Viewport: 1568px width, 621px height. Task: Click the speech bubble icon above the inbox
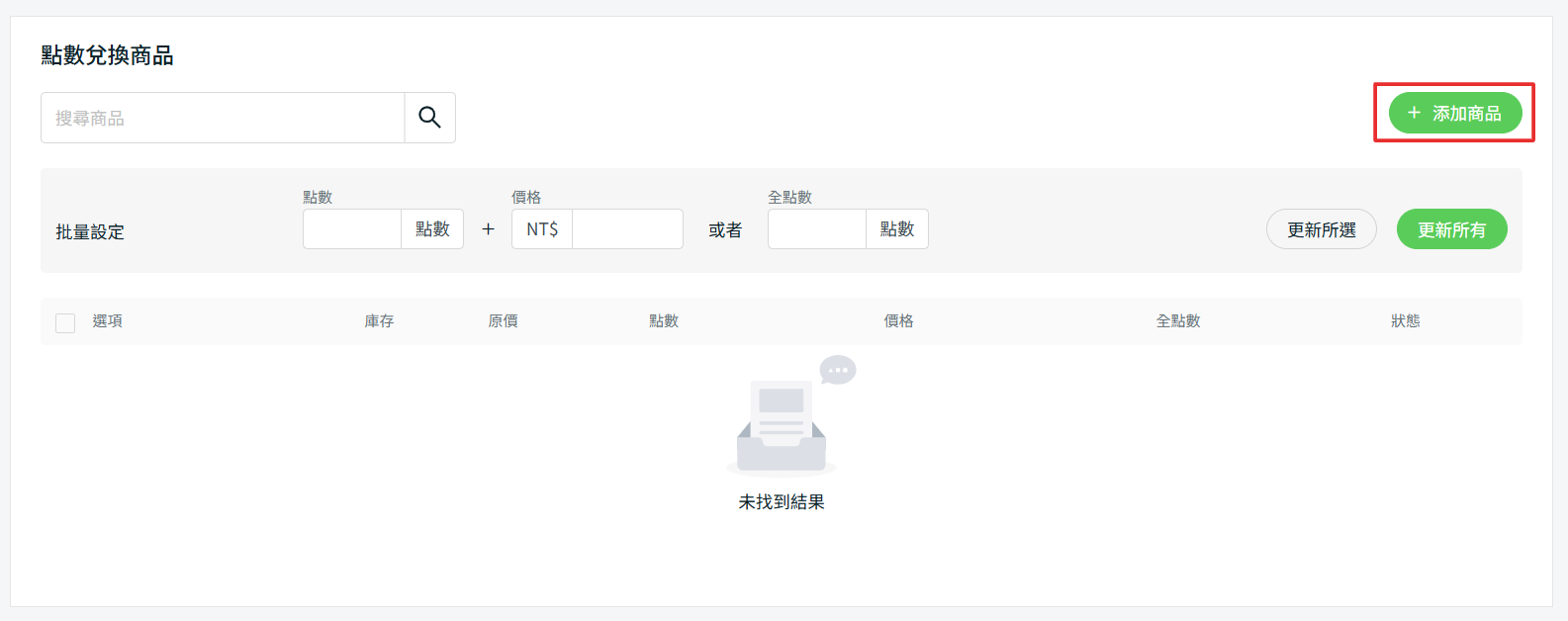pos(838,370)
